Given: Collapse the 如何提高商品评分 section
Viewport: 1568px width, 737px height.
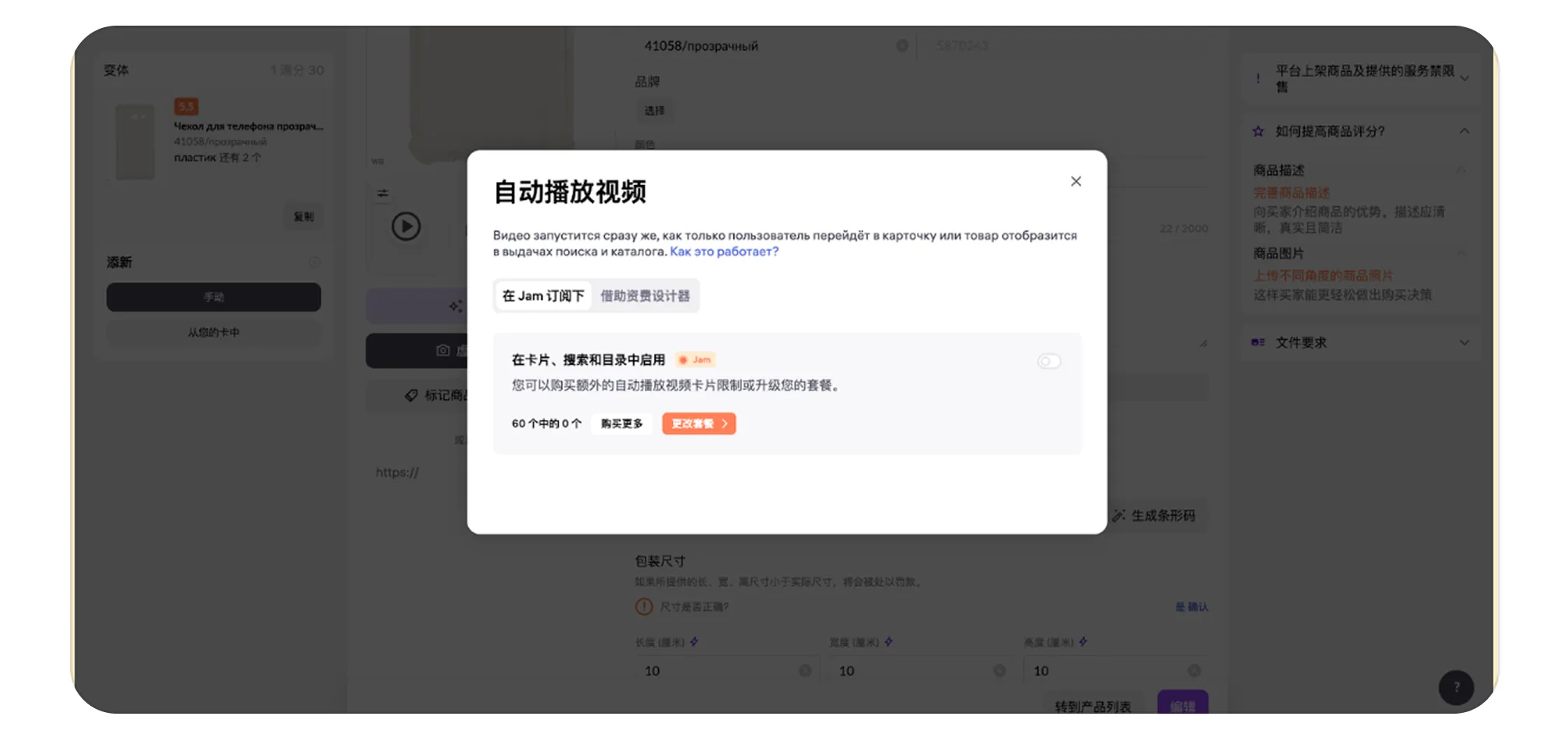Looking at the screenshot, I should click(1464, 131).
